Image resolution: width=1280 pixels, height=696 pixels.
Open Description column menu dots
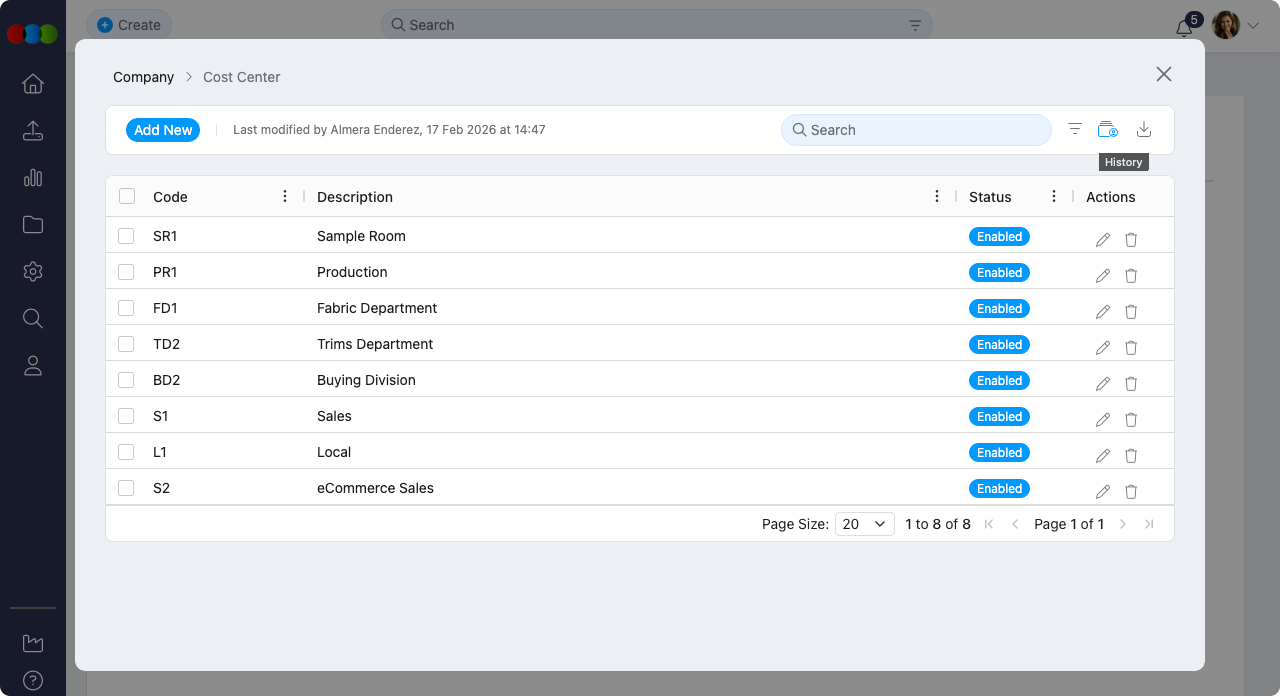point(937,197)
